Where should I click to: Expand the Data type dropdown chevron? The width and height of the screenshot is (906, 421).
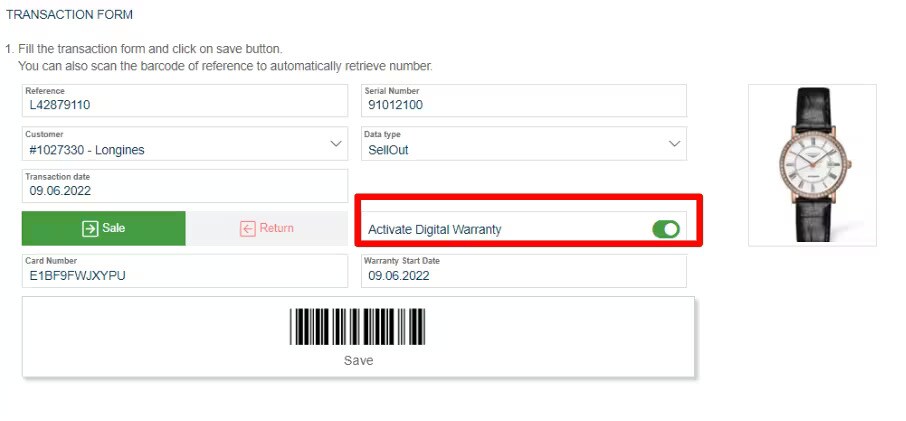674,143
